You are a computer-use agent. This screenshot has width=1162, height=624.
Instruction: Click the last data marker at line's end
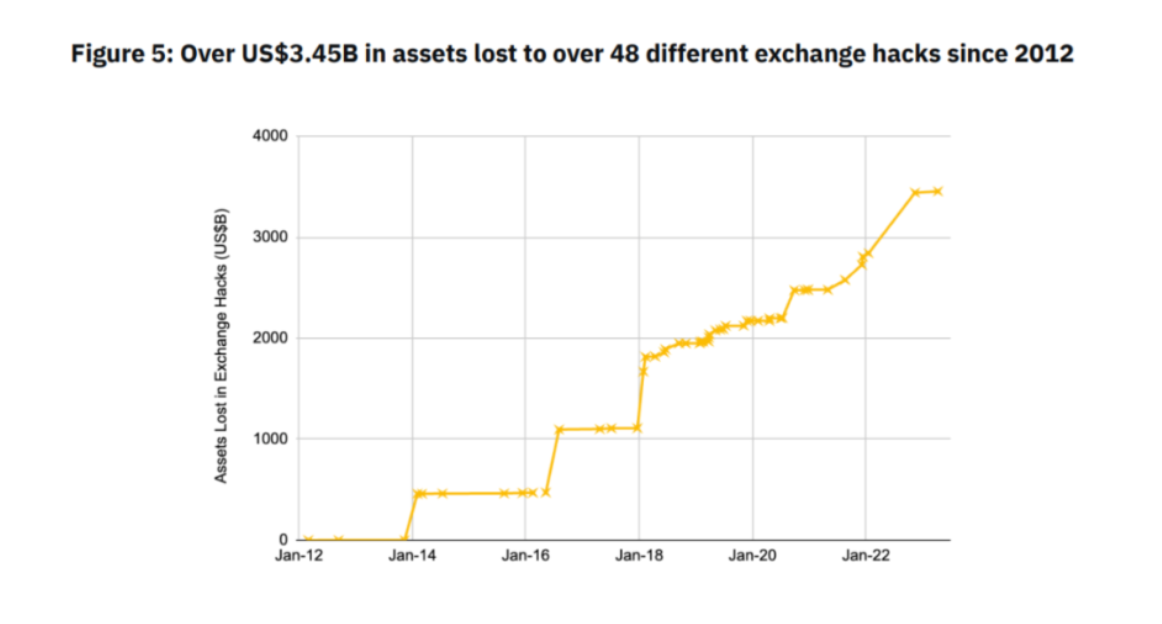click(x=937, y=191)
